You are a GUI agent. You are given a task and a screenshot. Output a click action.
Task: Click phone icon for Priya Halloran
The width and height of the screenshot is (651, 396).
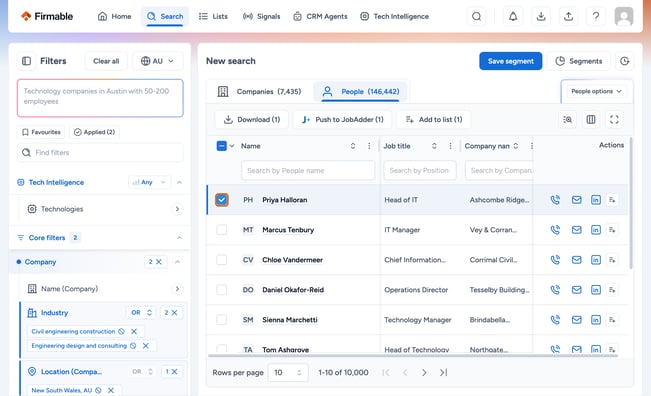click(555, 200)
